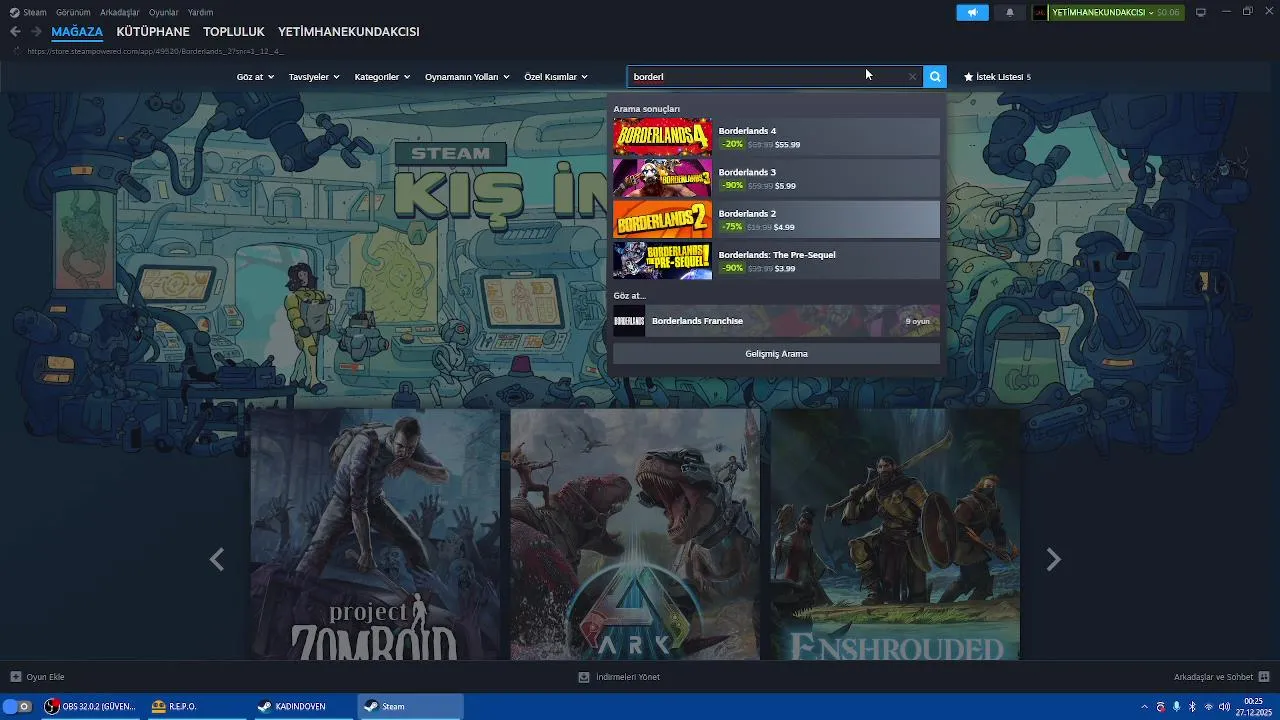
Task: Go forward with the right navigation arrow
Action: [36, 31]
